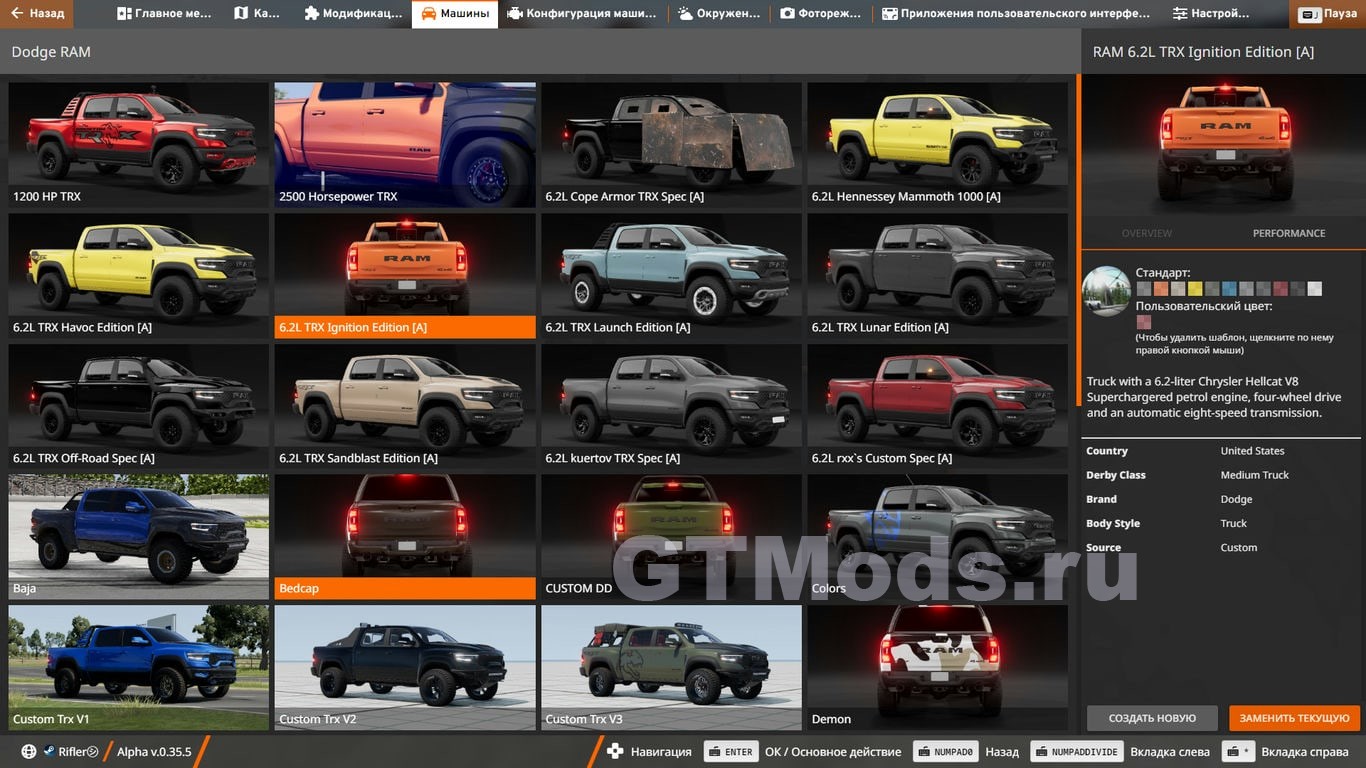The image size is (1366, 768).
Task: Click the Custom source value
Action: pos(1239,547)
